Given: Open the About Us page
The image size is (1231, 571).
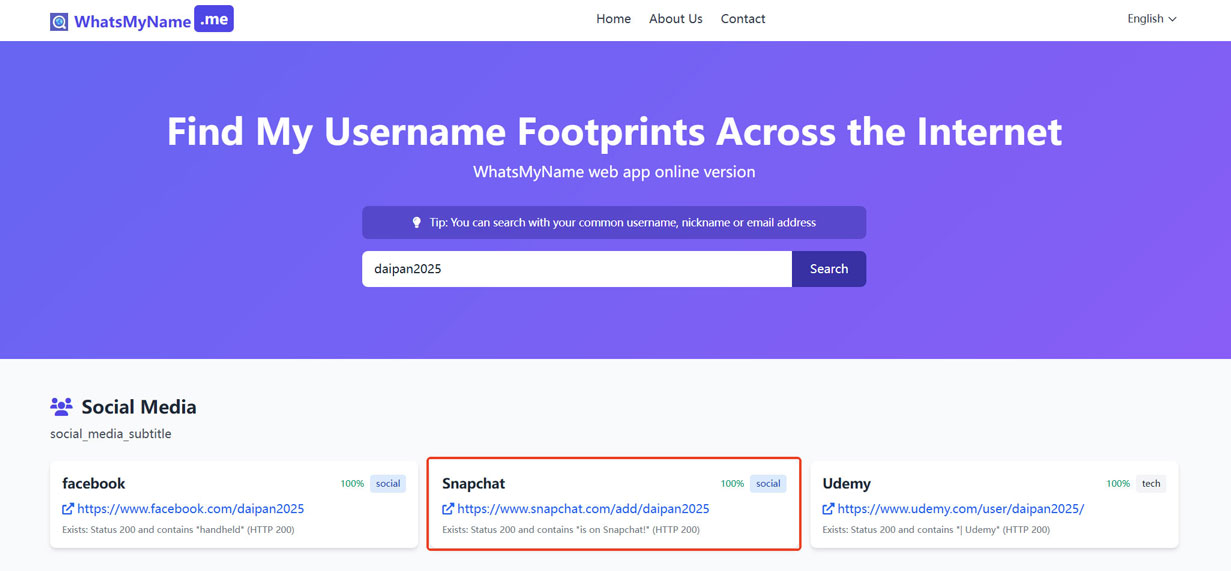Looking at the screenshot, I should pyautogui.click(x=675, y=19).
